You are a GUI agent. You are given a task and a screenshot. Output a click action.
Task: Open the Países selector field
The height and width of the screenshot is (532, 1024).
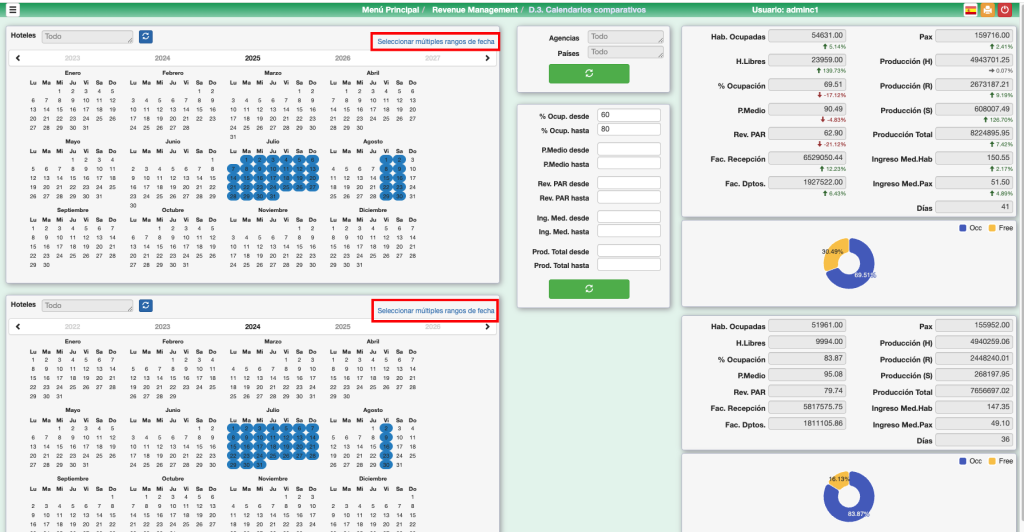click(625, 52)
